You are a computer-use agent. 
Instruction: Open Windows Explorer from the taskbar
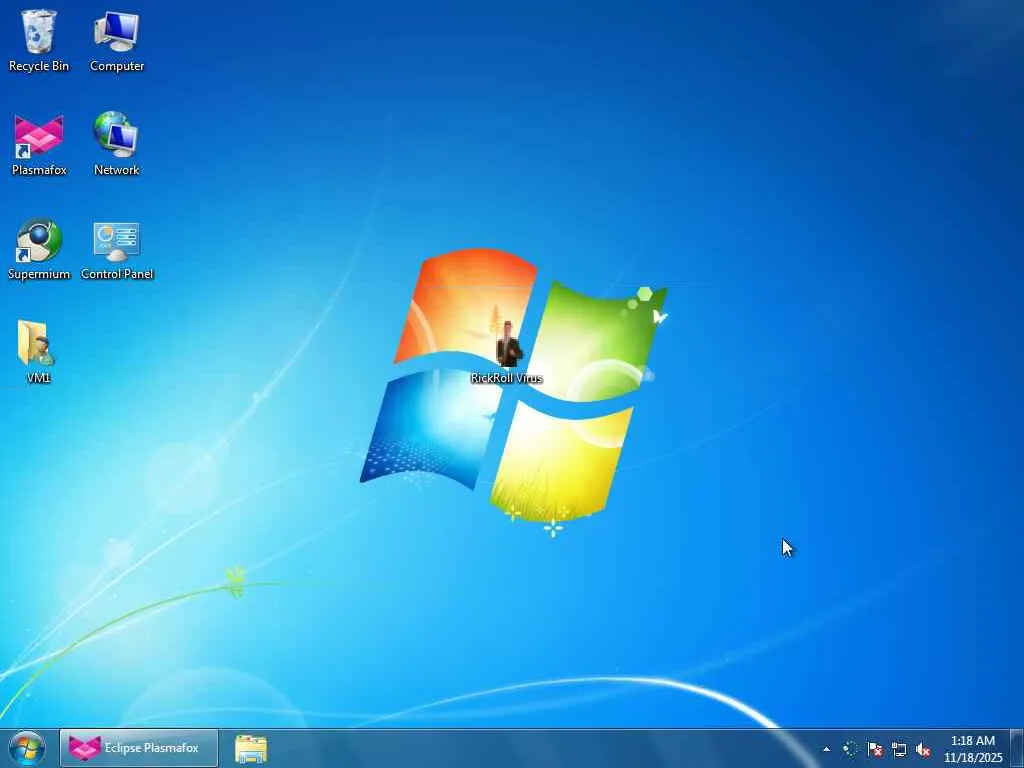(x=251, y=749)
